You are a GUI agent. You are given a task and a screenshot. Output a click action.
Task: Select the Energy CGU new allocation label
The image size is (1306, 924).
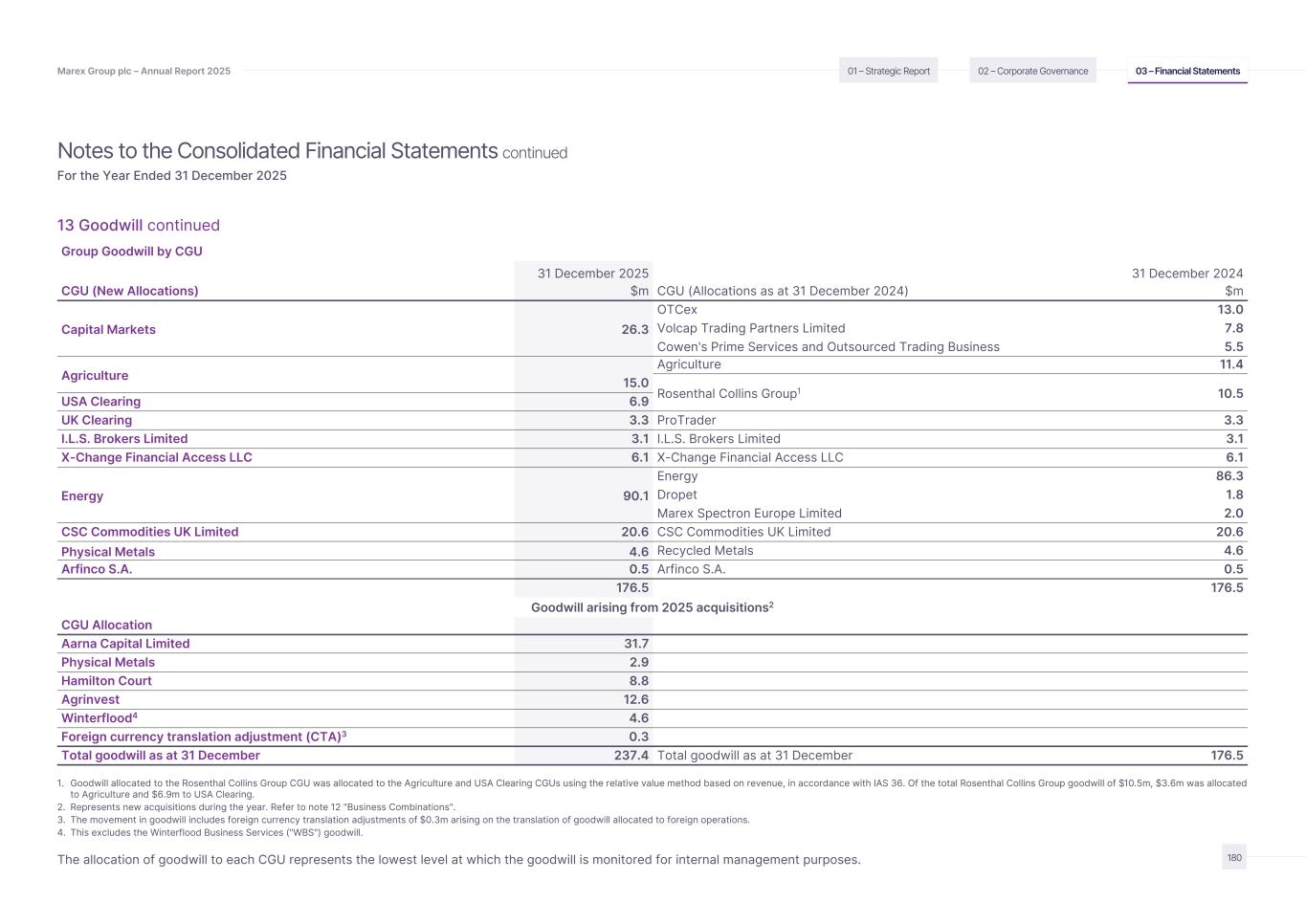click(x=82, y=496)
